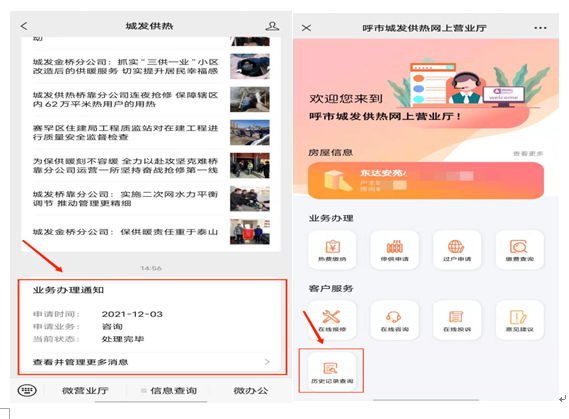Click 申请业务 value 咨询
The image size is (569, 419).
point(112,326)
